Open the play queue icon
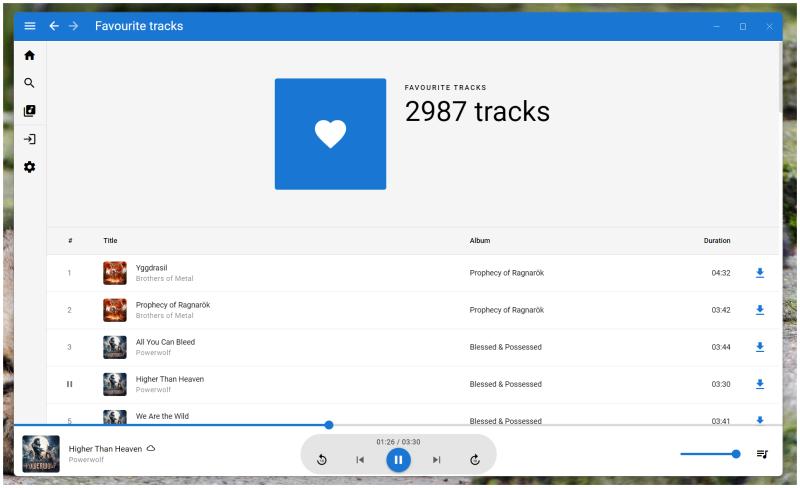Image resolution: width=800 pixels, height=488 pixels. coord(762,454)
